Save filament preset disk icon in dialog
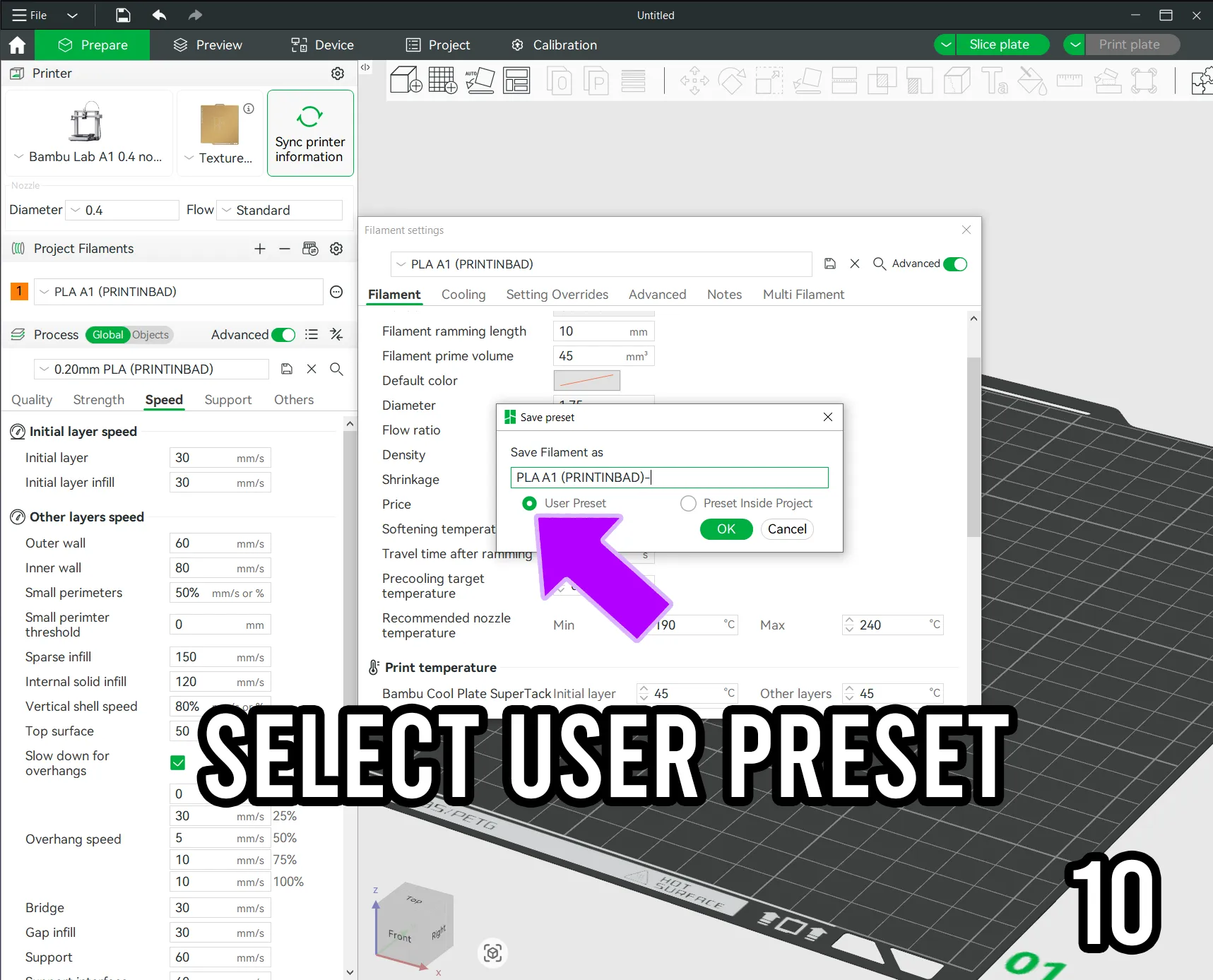1213x980 pixels. tap(830, 264)
